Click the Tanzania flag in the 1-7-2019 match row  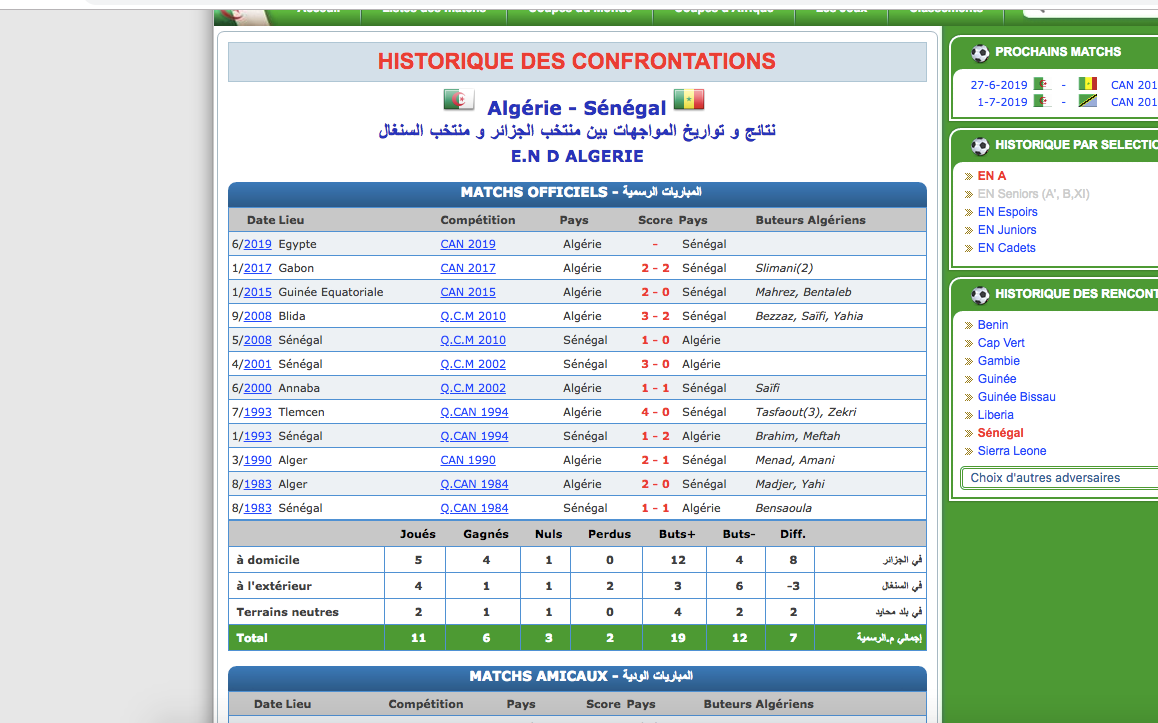[1088, 102]
